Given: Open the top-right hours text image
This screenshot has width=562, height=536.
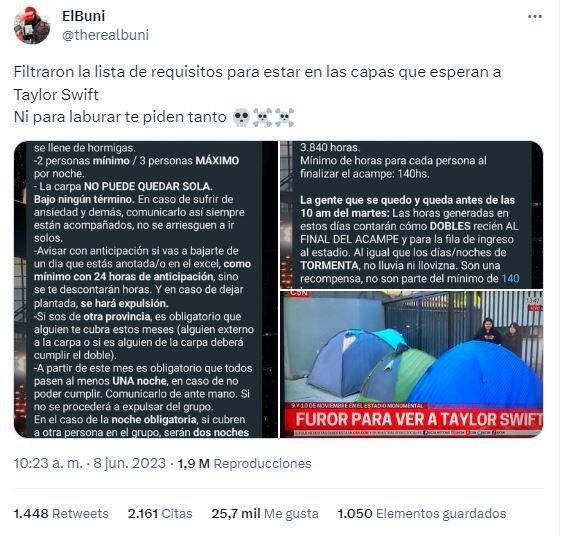Looking at the screenshot, I should tap(411, 214).
